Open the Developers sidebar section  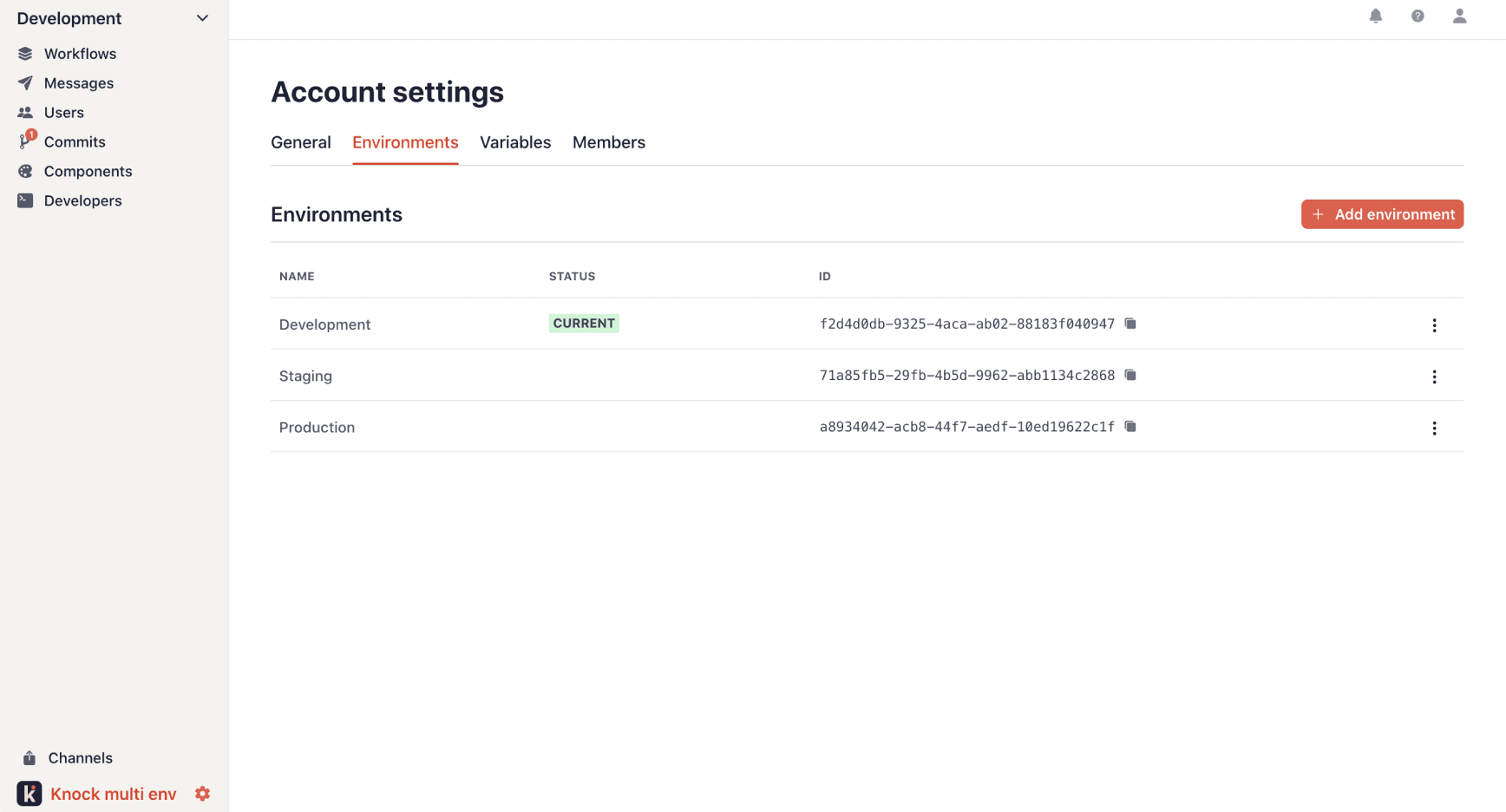click(x=82, y=201)
